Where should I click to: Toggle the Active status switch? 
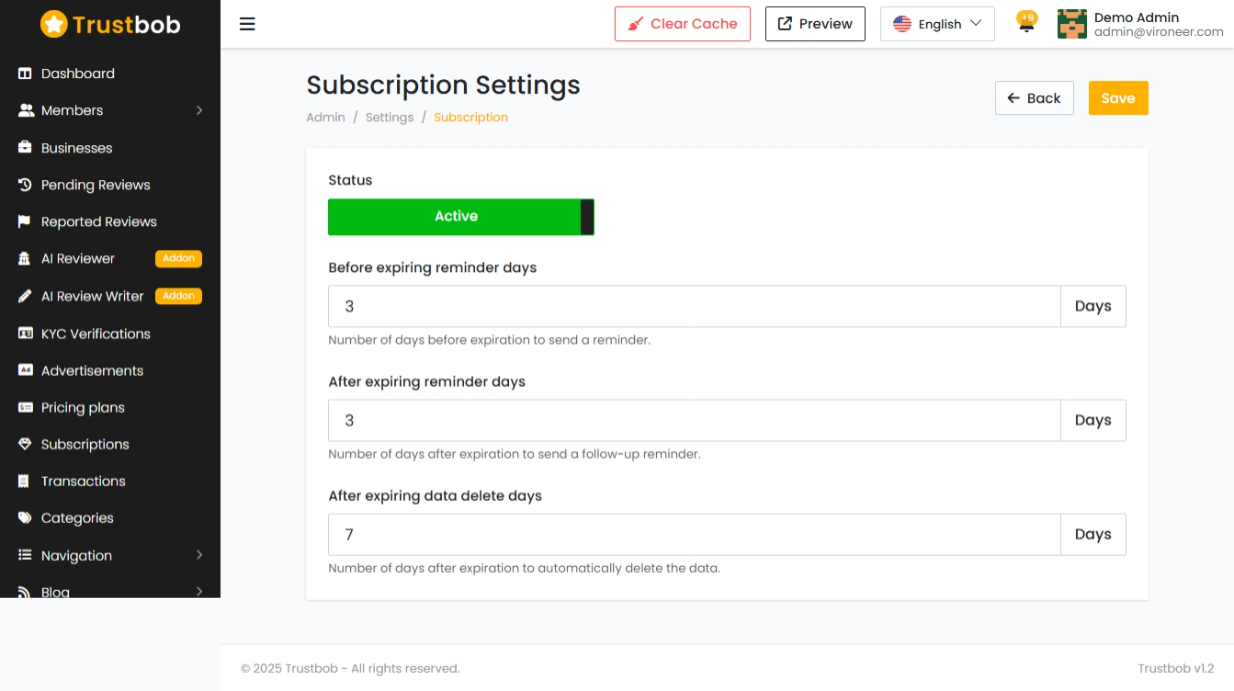coord(461,217)
